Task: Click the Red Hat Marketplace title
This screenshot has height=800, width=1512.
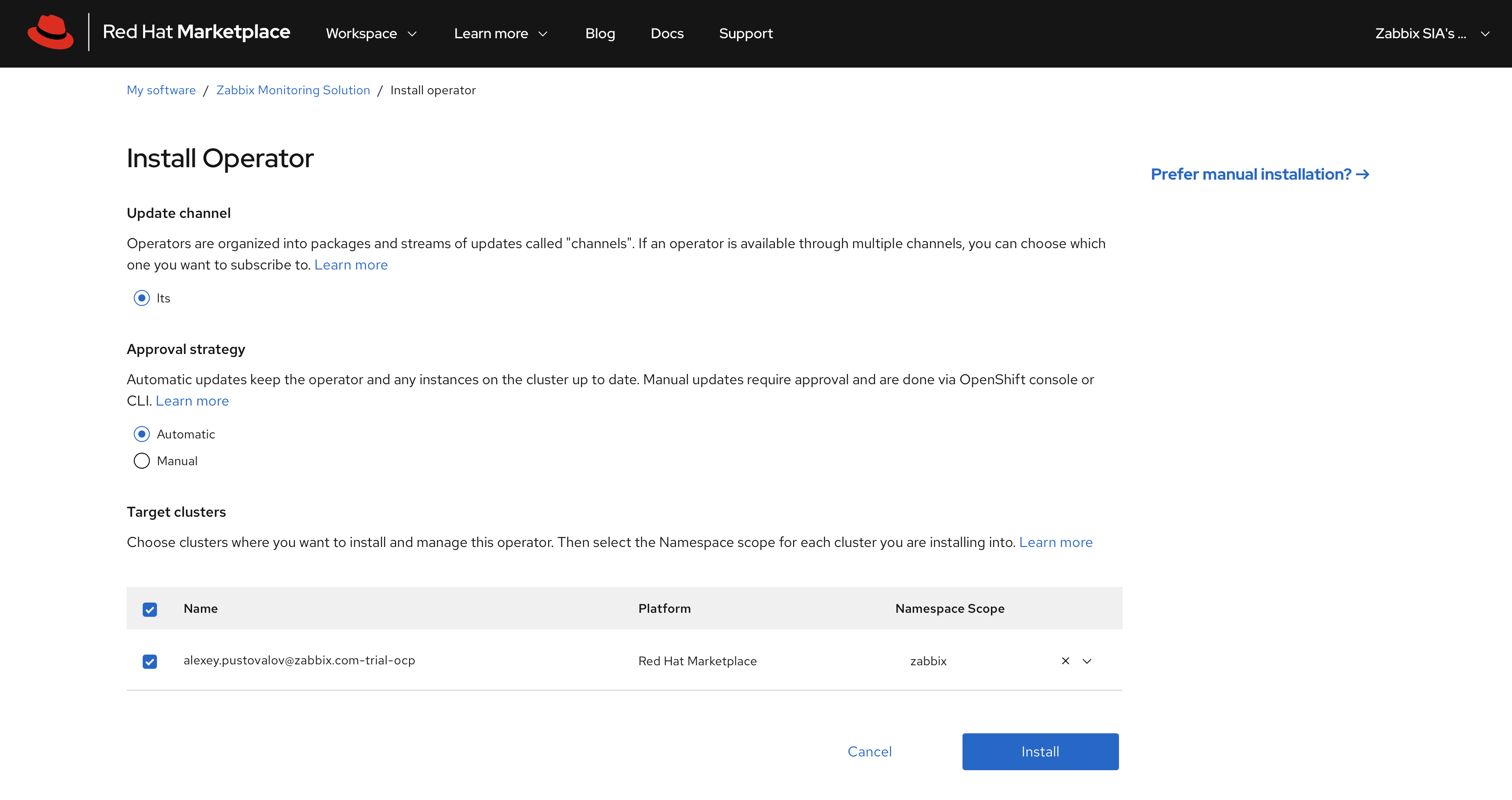Action: (x=196, y=32)
